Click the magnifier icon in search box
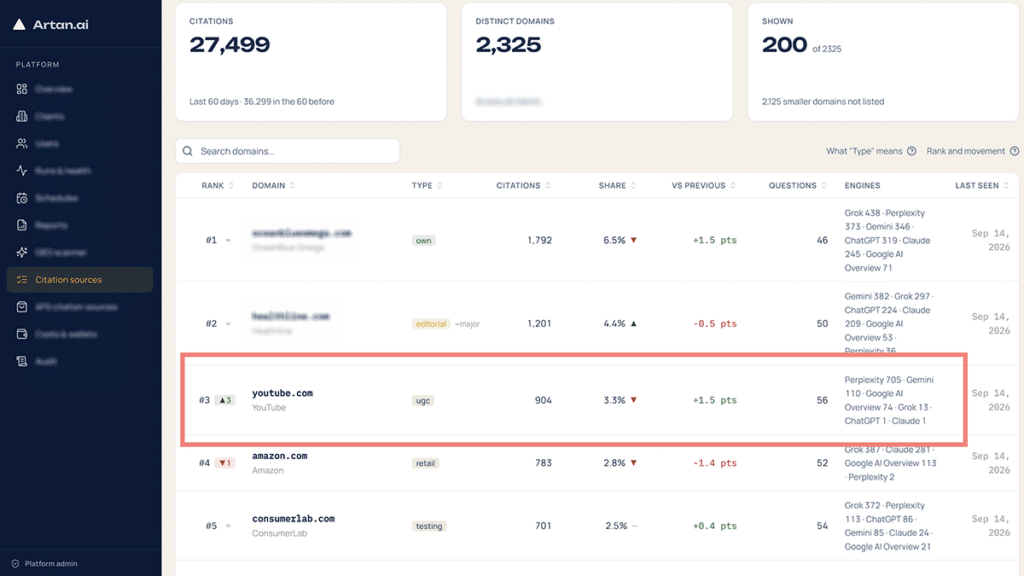This screenshot has width=1024, height=576. tap(188, 151)
